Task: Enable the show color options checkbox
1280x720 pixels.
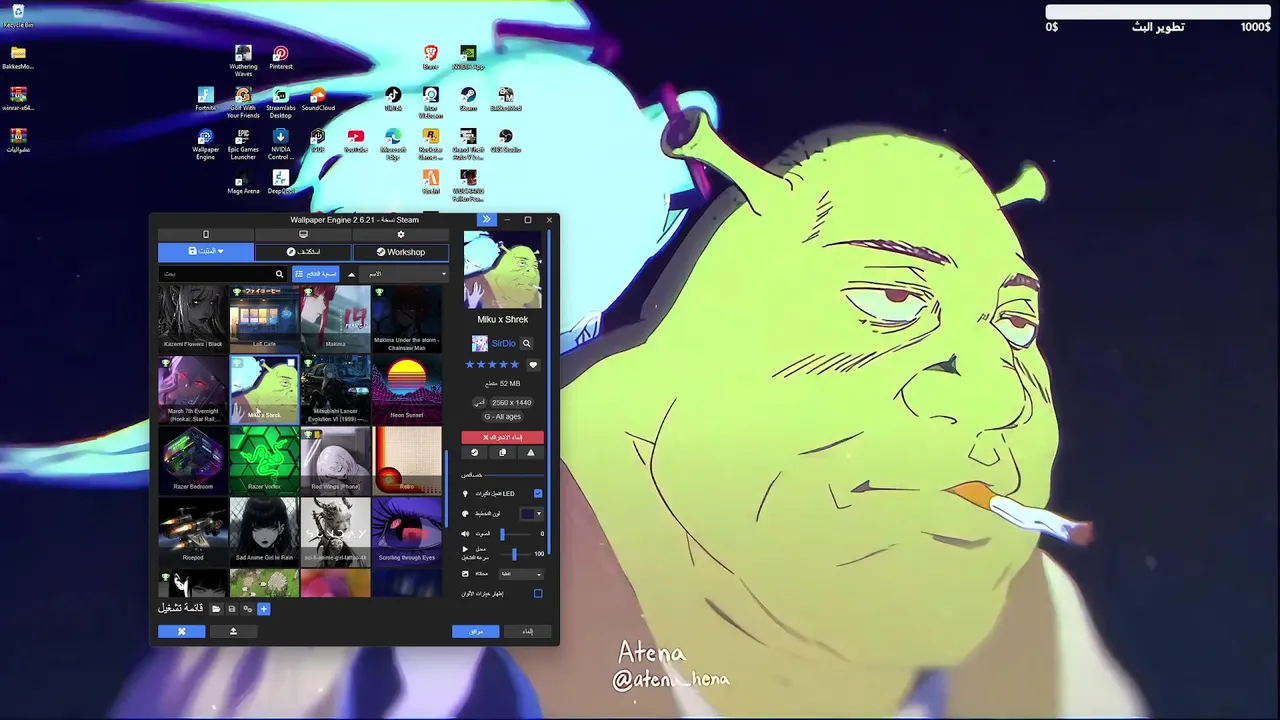Action: (538, 593)
